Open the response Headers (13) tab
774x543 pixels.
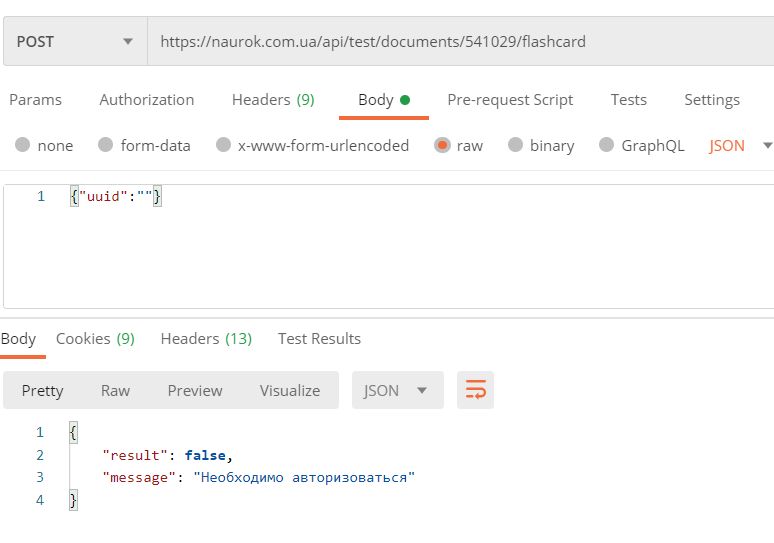coord(206,339)
